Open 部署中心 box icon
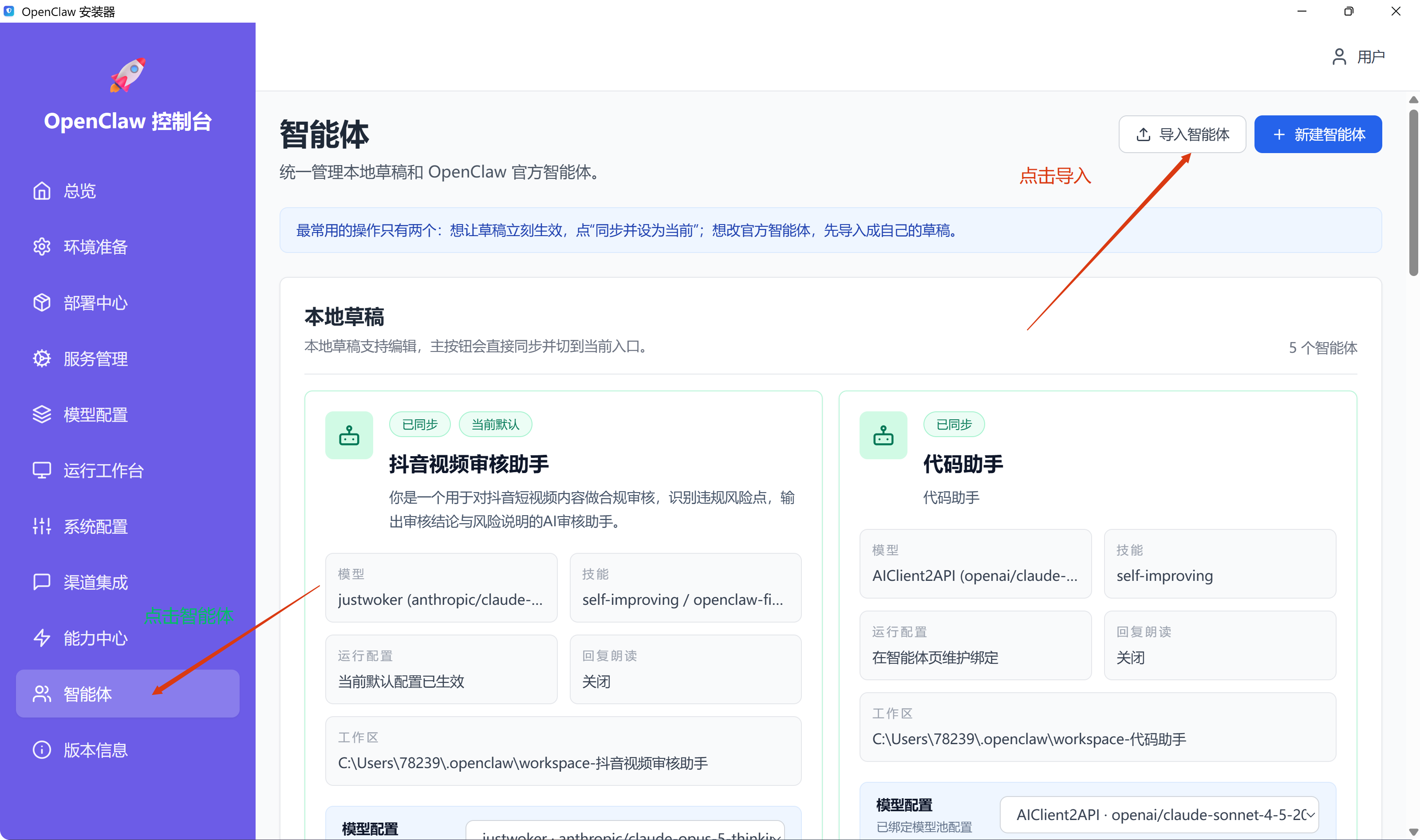The image size is (1420, 840). coord(41,303)
